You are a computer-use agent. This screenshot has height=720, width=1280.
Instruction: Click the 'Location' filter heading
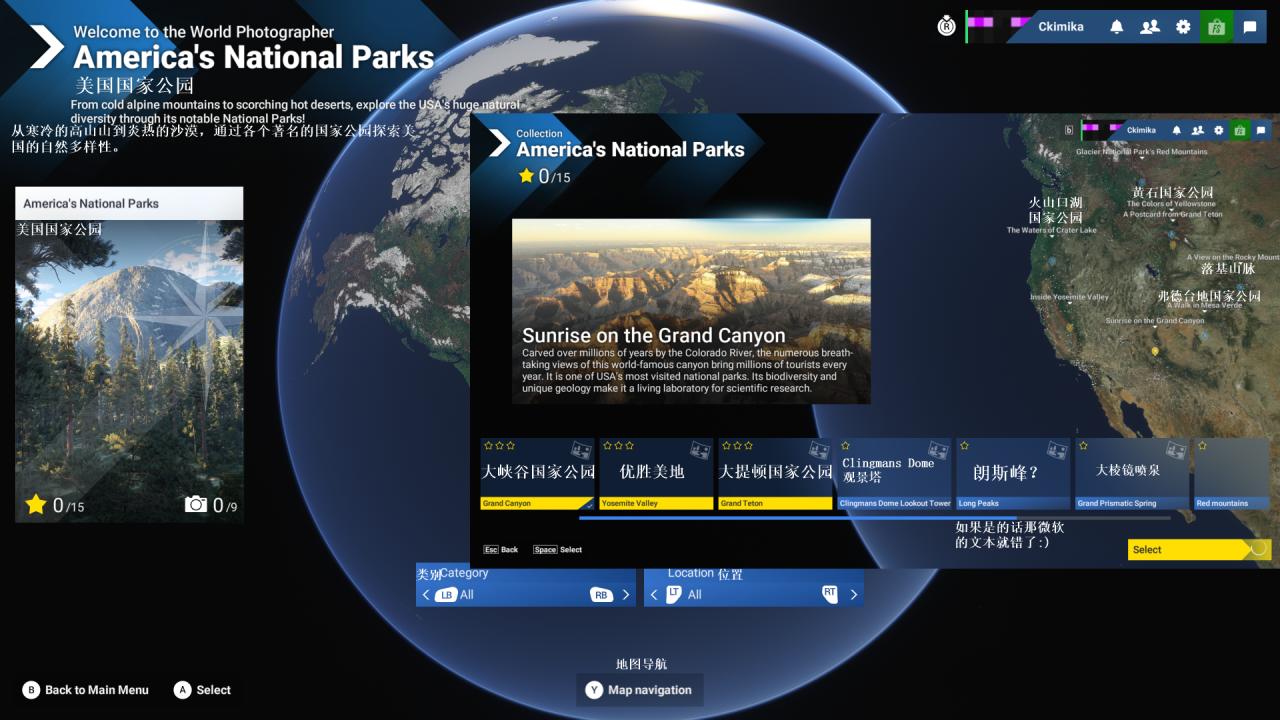pyautogui.click(x=691, y=573)
